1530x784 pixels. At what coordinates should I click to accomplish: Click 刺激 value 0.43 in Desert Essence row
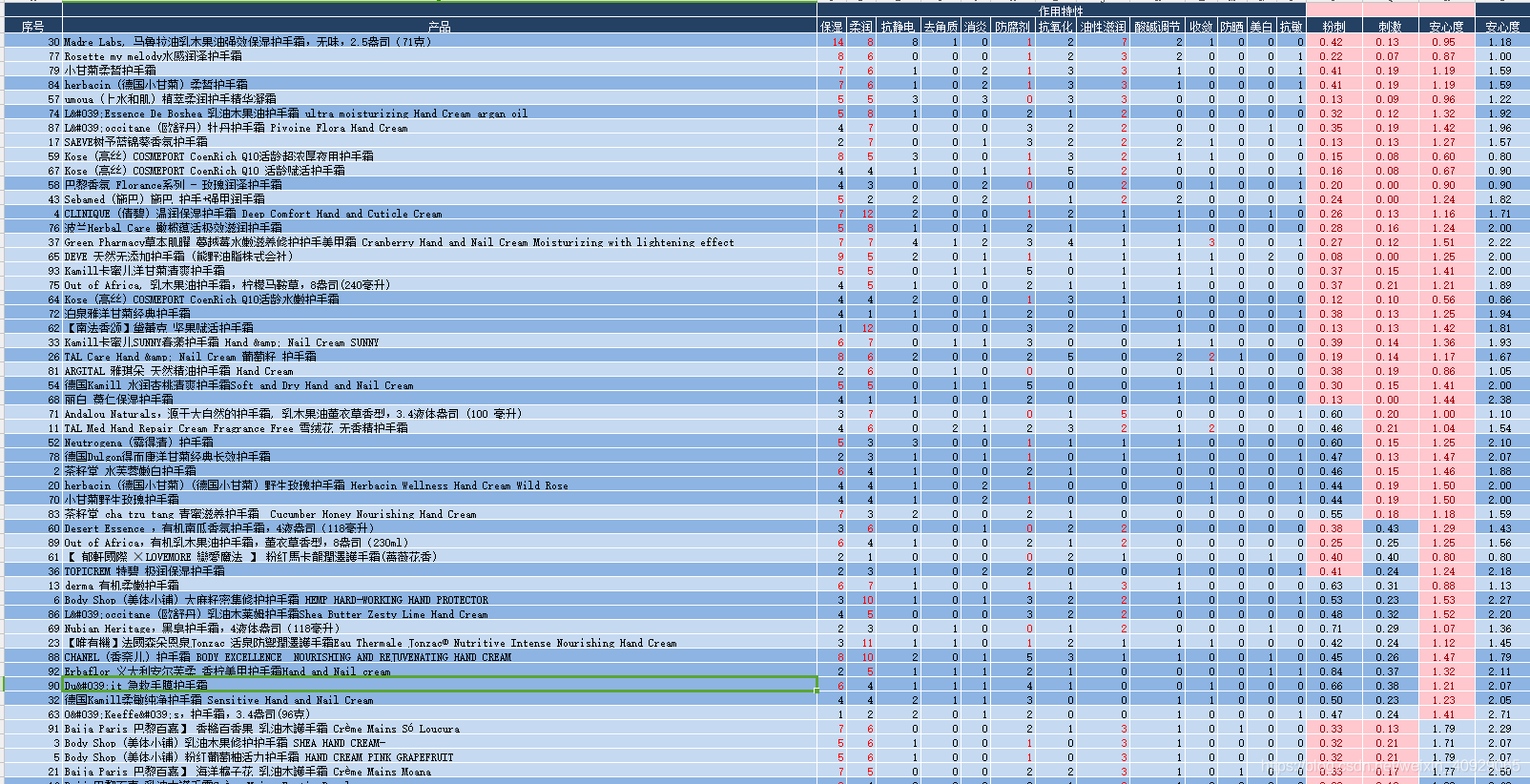point(1391,528)
